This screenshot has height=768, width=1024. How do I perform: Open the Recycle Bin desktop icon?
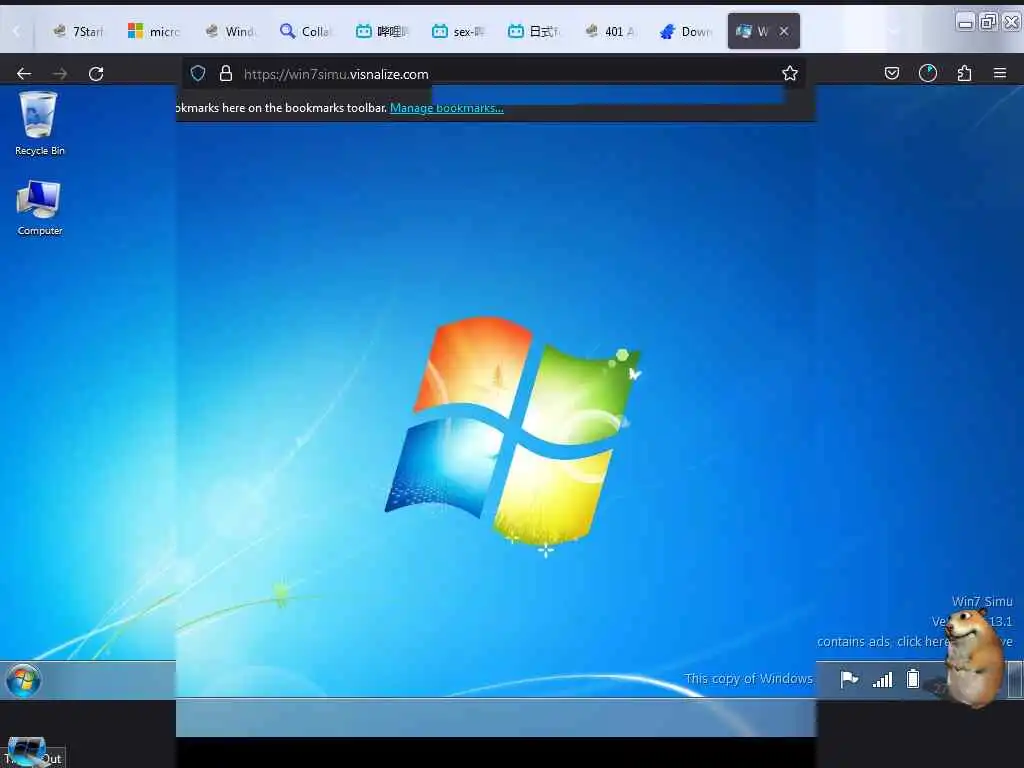pyautogui.click(x=39, y=123)
